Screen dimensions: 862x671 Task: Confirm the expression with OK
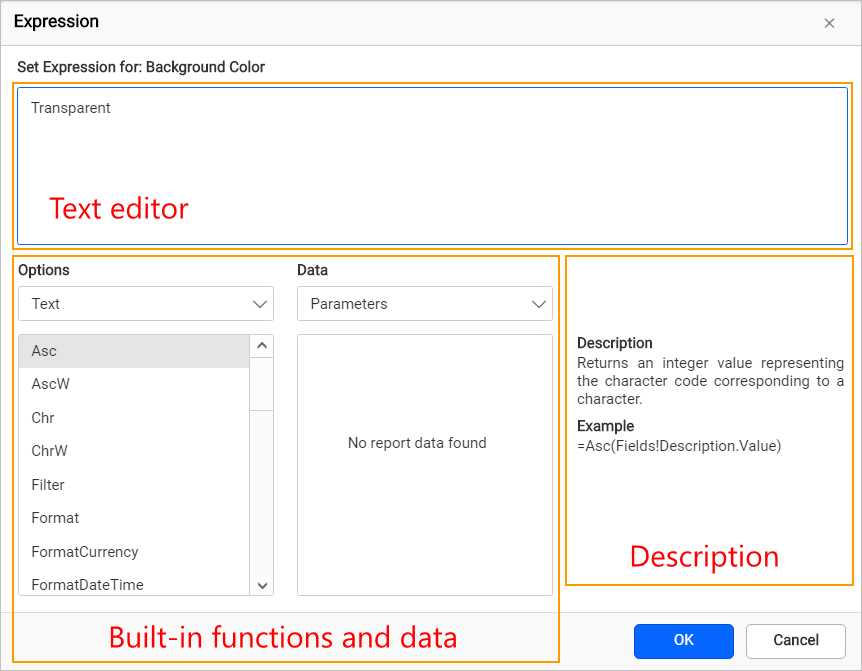[683, 641]
